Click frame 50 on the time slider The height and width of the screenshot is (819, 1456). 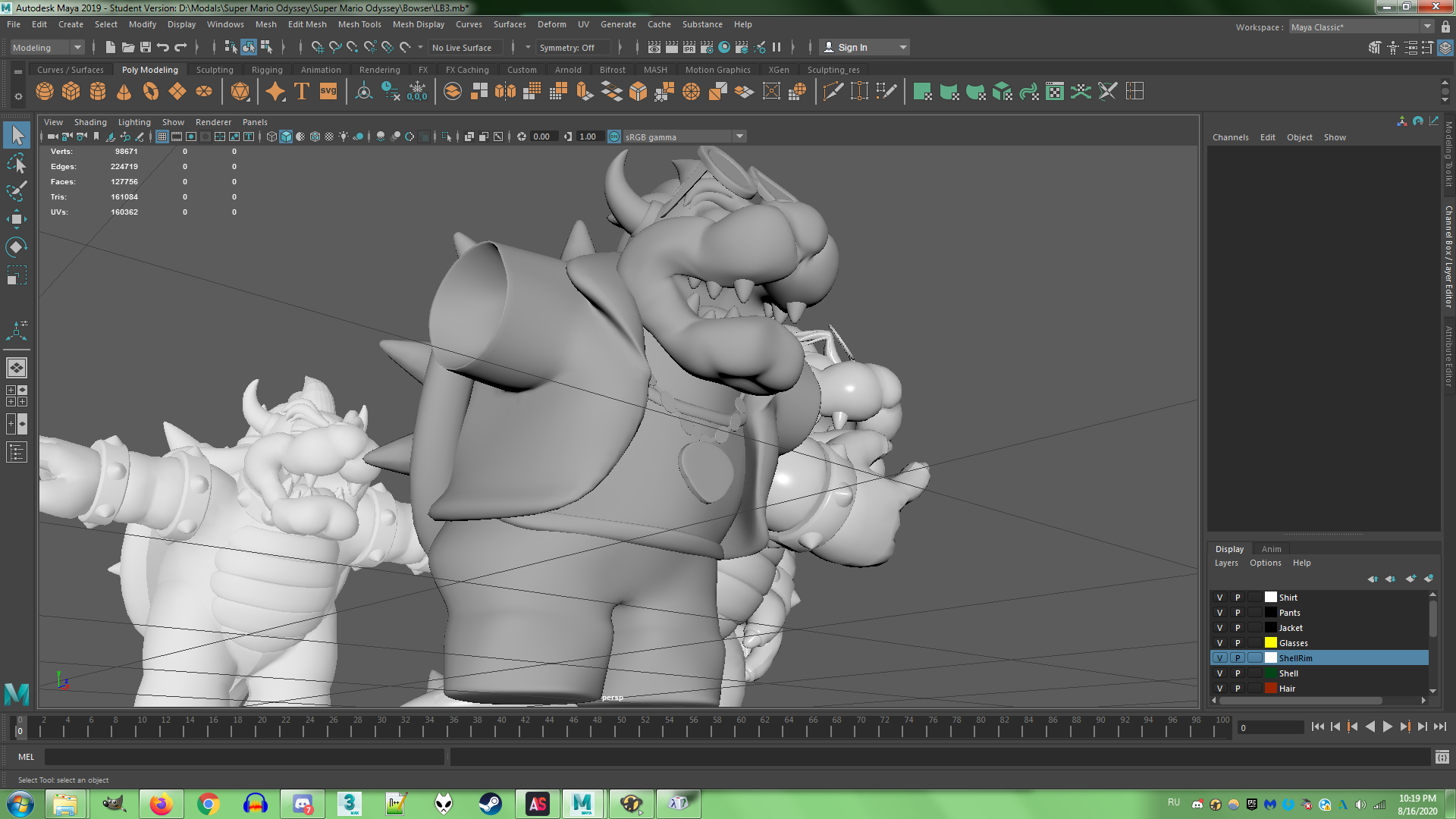click(617, 726)
